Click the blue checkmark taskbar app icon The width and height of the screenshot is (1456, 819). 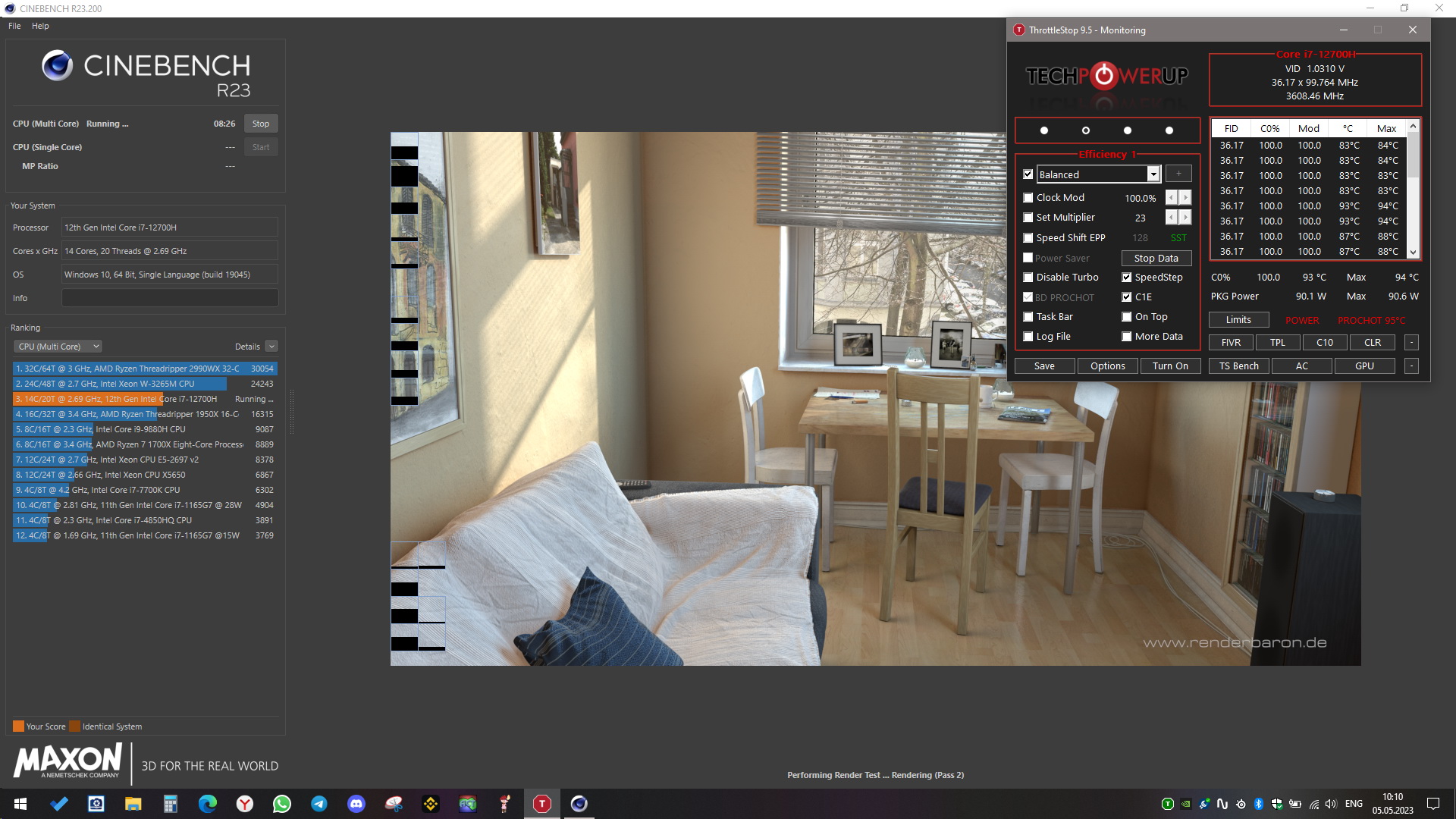pos(59,804)
